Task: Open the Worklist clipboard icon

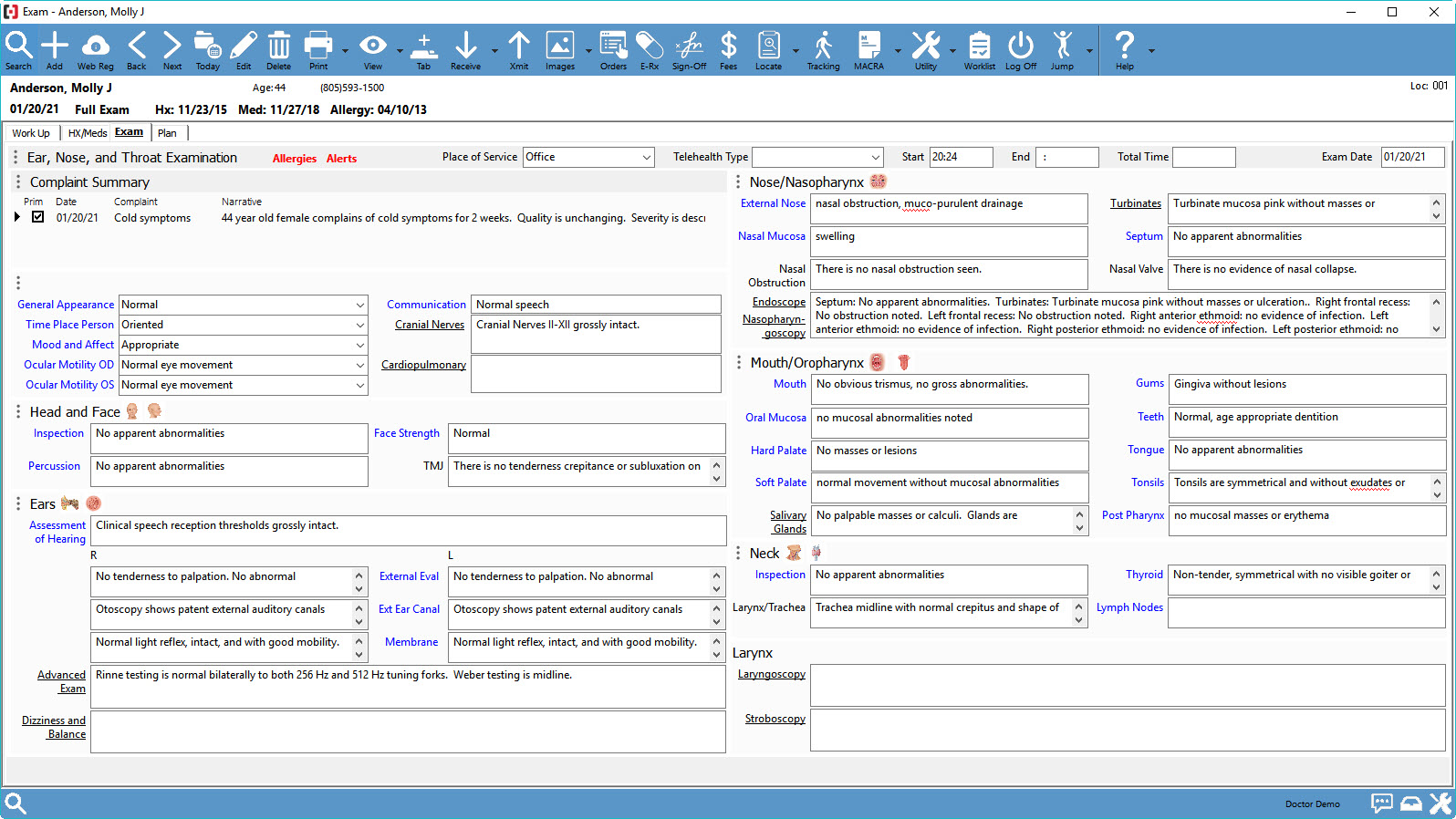Action: tap(980, 50)
